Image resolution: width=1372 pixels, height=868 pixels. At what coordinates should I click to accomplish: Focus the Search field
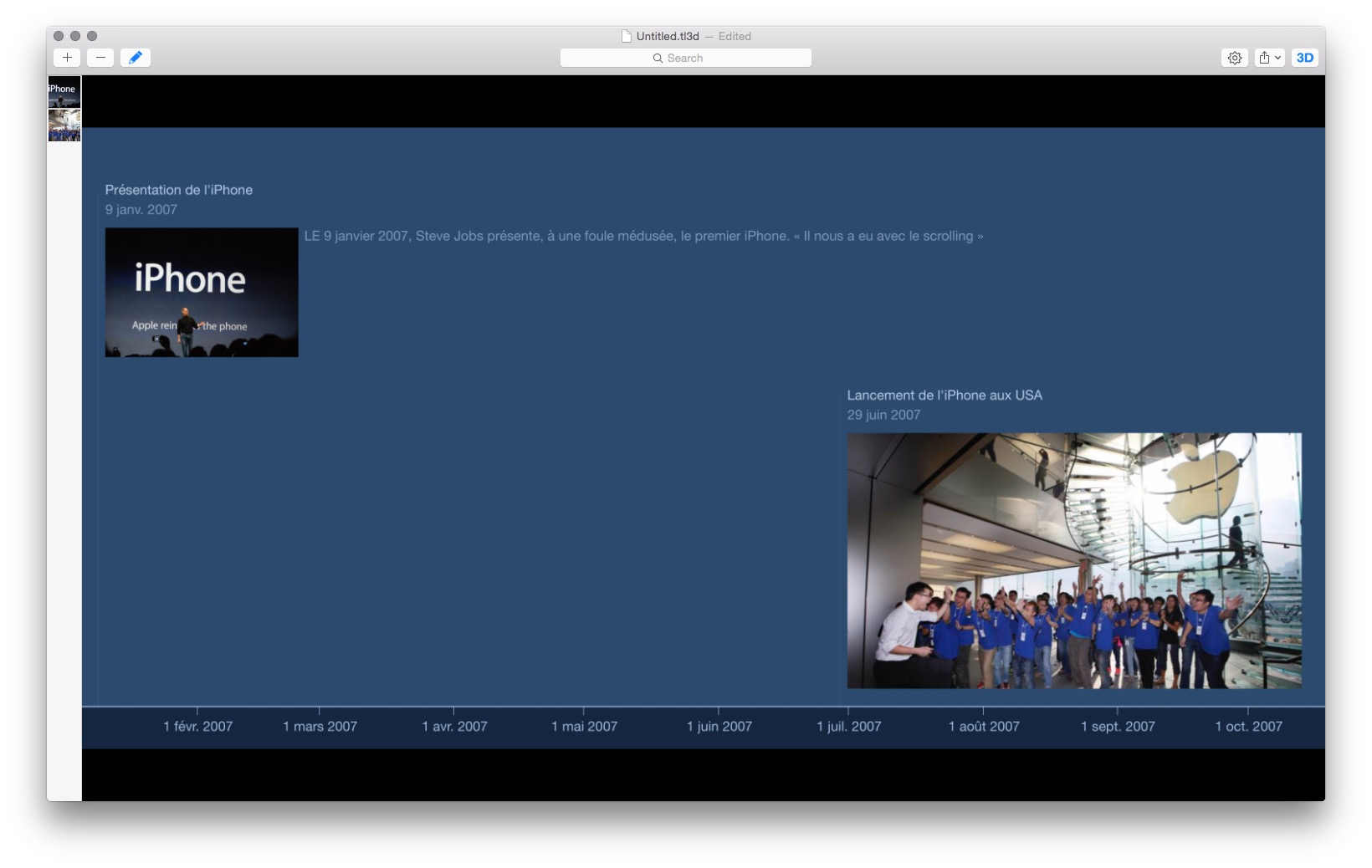coord(686,58)
